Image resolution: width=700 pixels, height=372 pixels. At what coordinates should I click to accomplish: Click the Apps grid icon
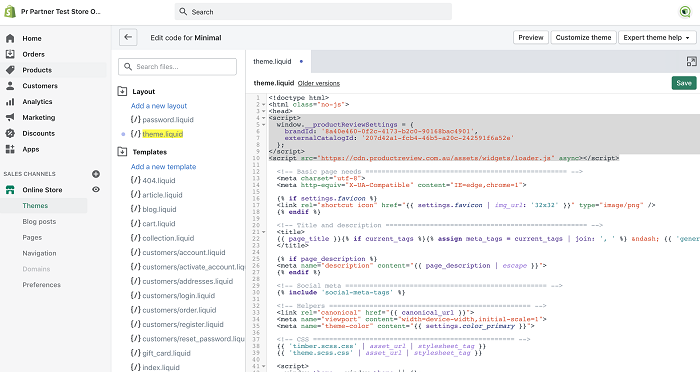(x=10, y=149)
